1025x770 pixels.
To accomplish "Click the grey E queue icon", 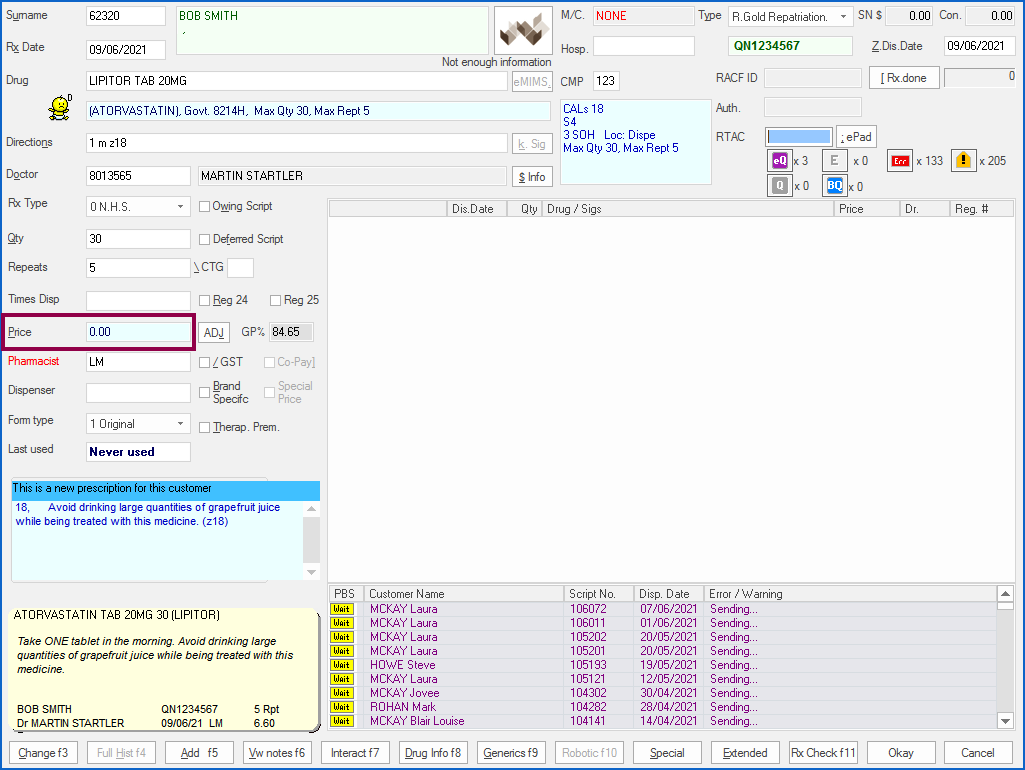I will click(834, 161).
